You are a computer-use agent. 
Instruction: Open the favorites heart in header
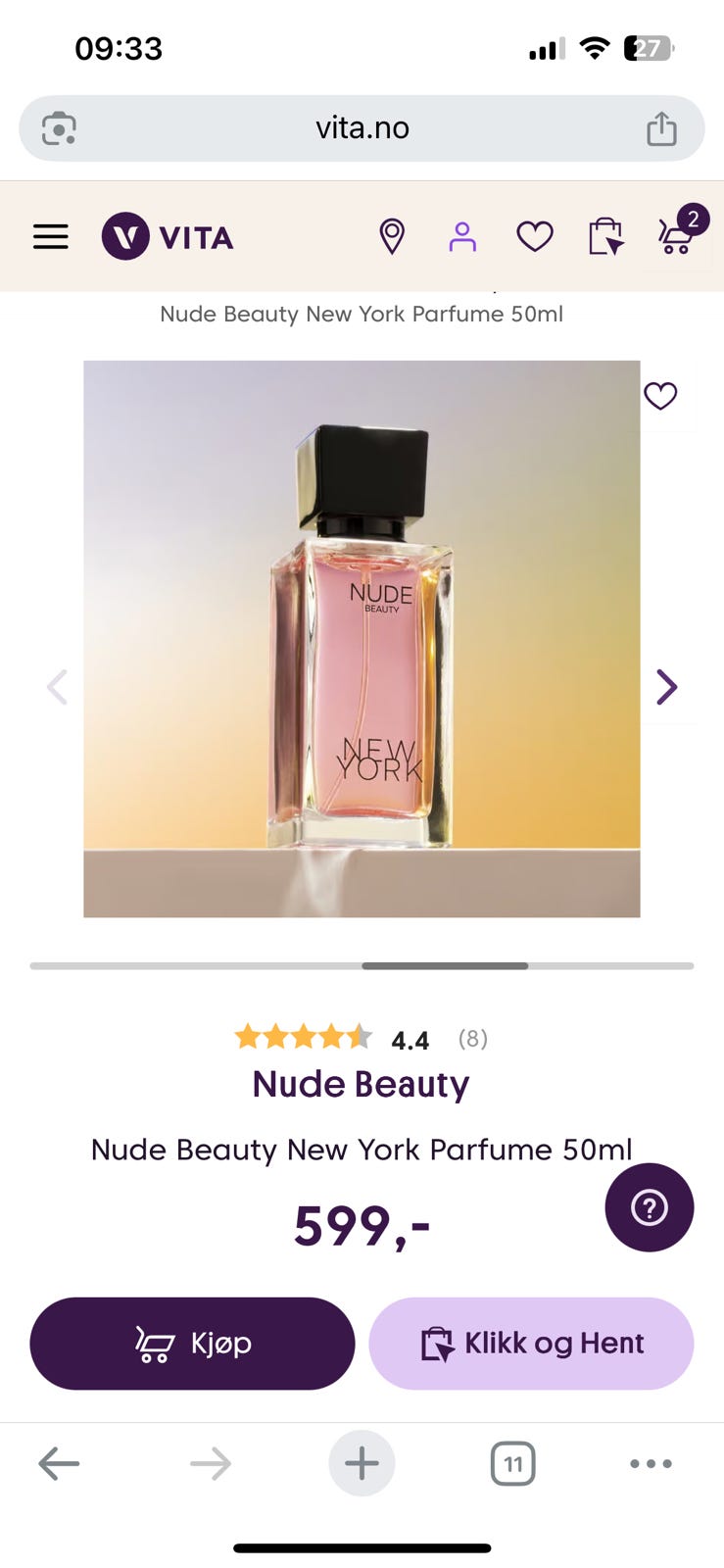pyautogui.click(x=535, y=236)
